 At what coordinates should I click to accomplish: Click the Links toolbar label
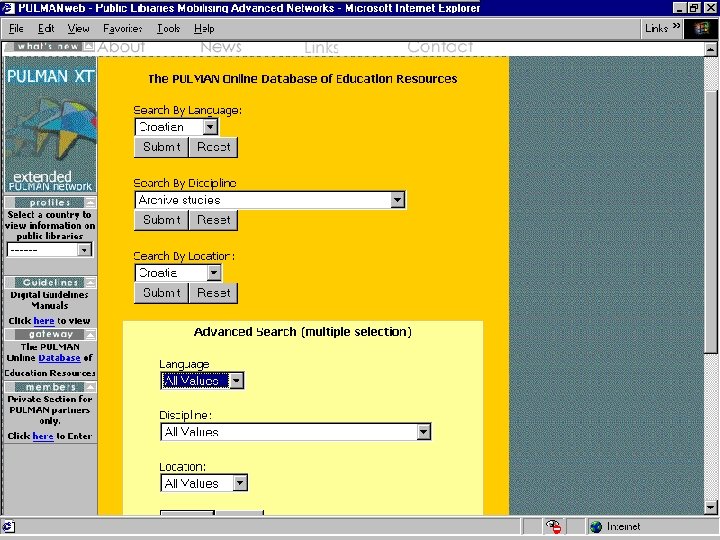(x=656, y=28)
